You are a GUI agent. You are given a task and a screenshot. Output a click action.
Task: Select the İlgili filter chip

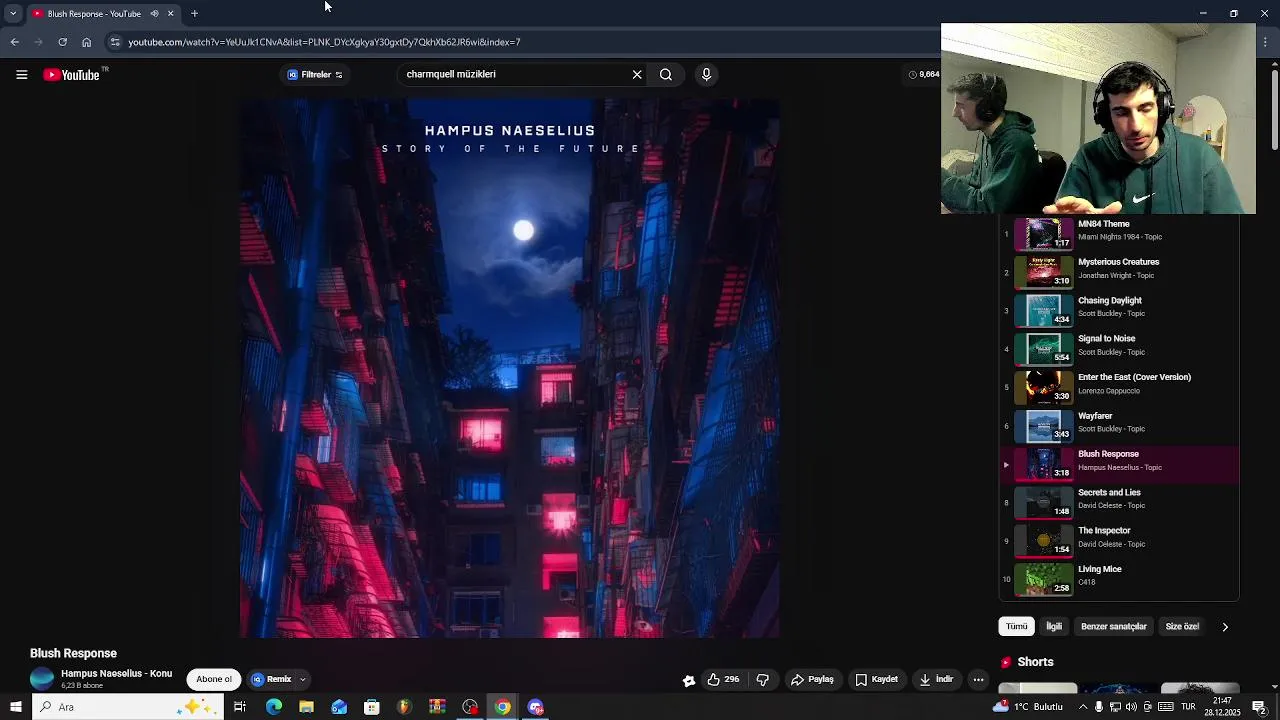pos(1054,626)
